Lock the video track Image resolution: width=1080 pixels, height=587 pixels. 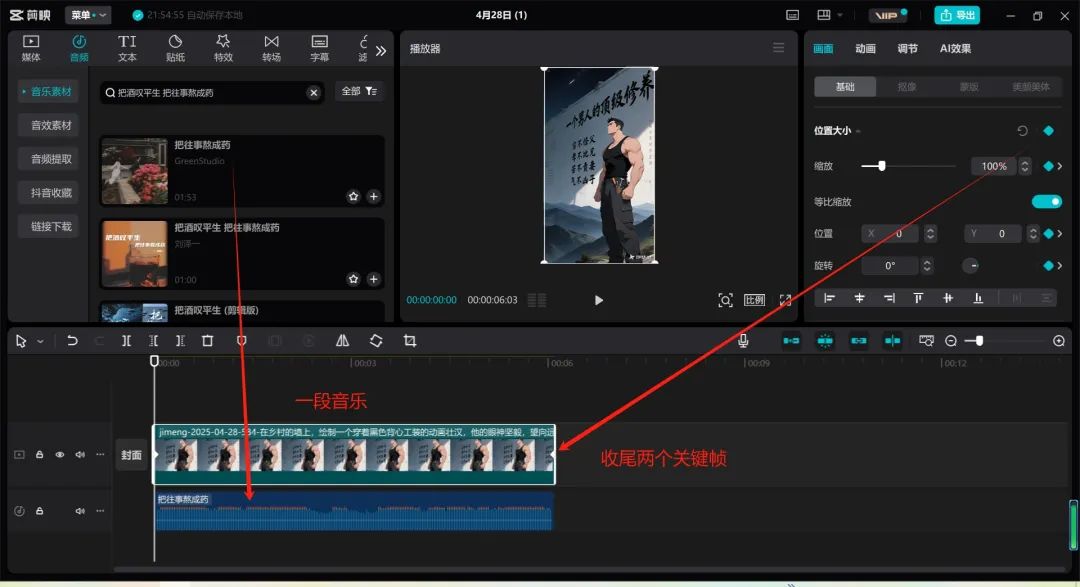coord(39,455)
